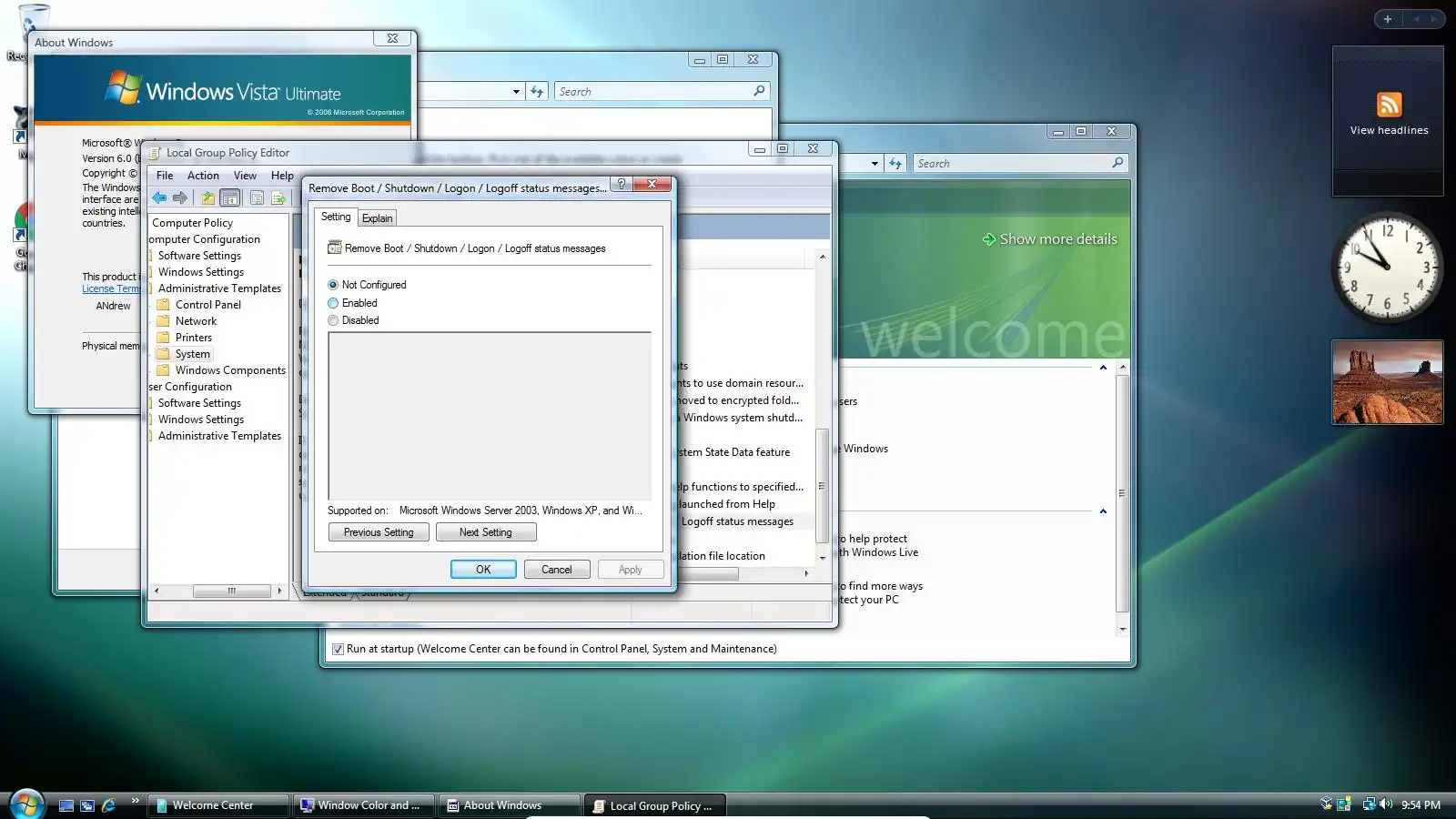Open the rear window's address bar dropdown arrow
Image resolution: width=1456 pixels, height=819 pixels.
tap(516, 92)
